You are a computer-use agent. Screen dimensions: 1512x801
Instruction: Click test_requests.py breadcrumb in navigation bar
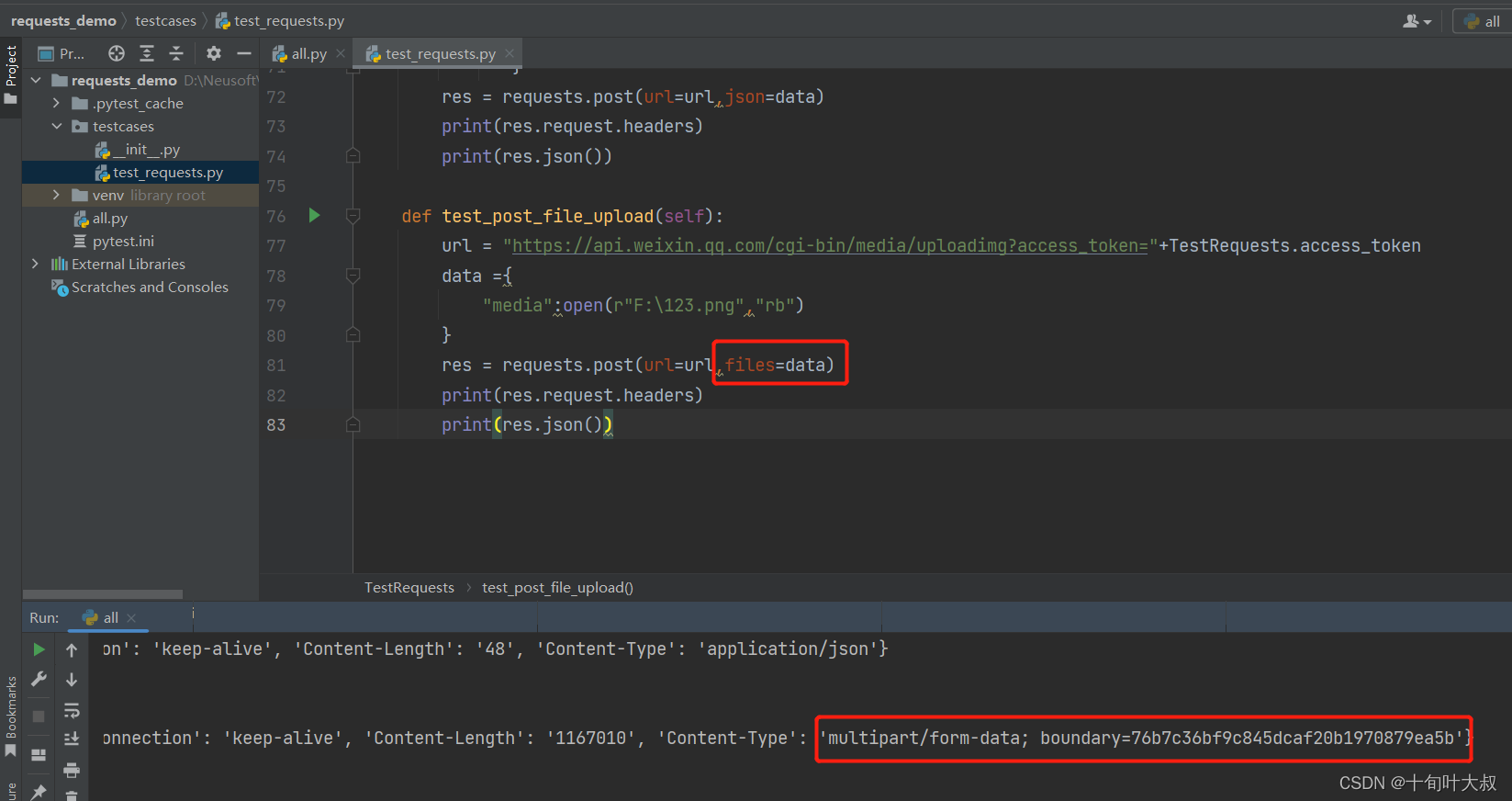[x=280, y=20]
